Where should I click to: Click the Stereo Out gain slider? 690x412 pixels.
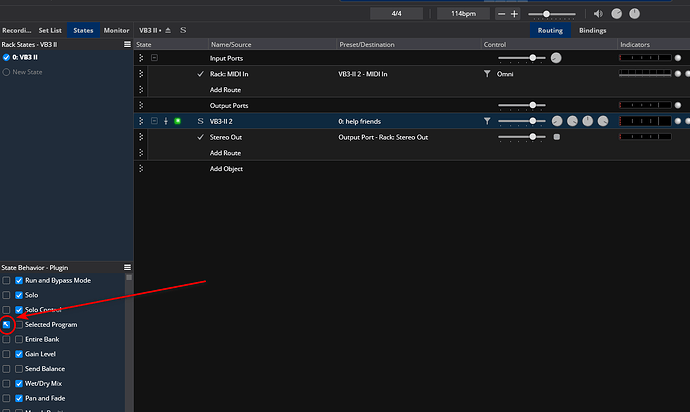click(x=522, y=137)
